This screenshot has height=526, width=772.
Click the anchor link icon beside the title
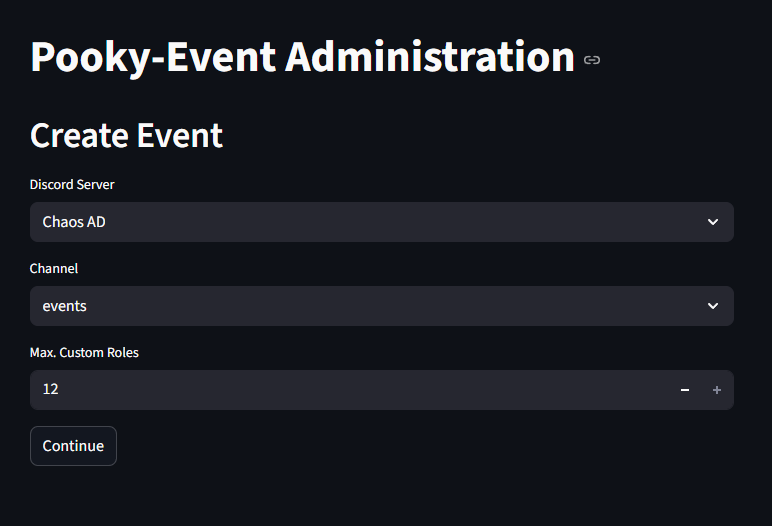(x=592, y=60)
